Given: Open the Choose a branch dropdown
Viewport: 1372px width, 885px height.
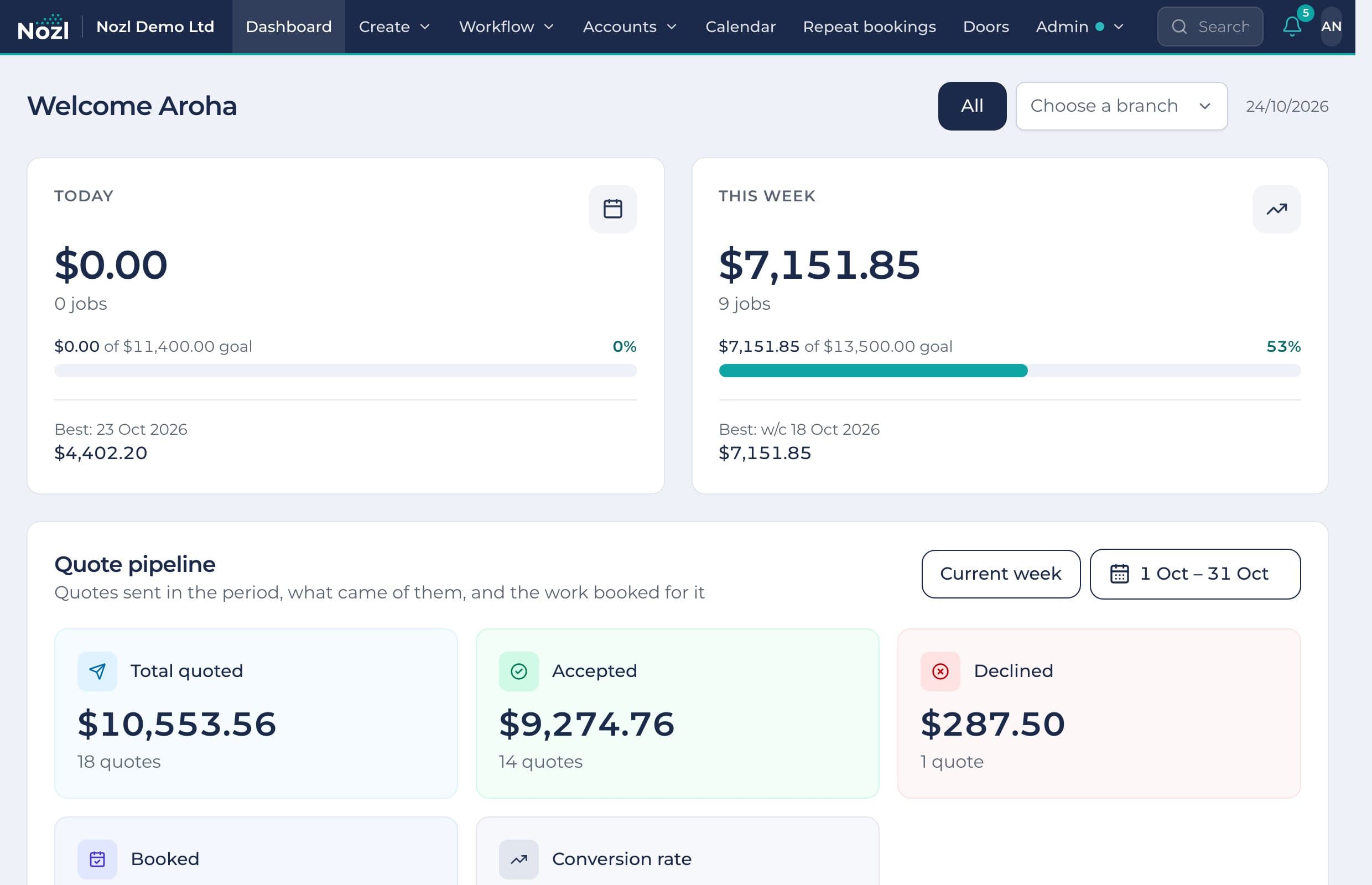Looking at the screenshot, I should tap(1121, 106).
